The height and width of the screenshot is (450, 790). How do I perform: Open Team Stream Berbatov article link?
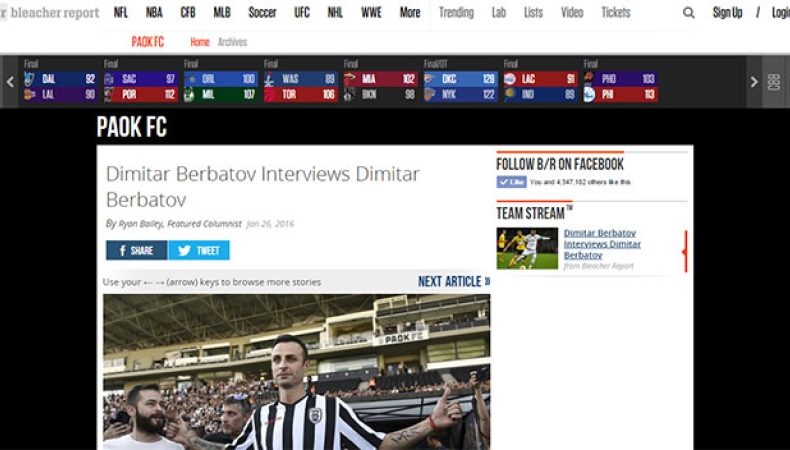(x=602, y=244)
